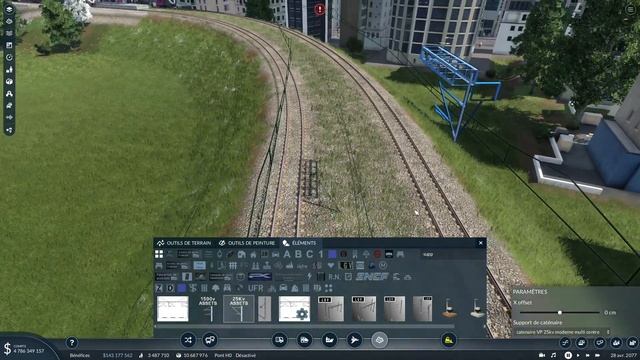The width and height of the screenshot is (640, 360).
Task: Select the letter A asset category
Action: pyautogui.click(x=287, y=254)
